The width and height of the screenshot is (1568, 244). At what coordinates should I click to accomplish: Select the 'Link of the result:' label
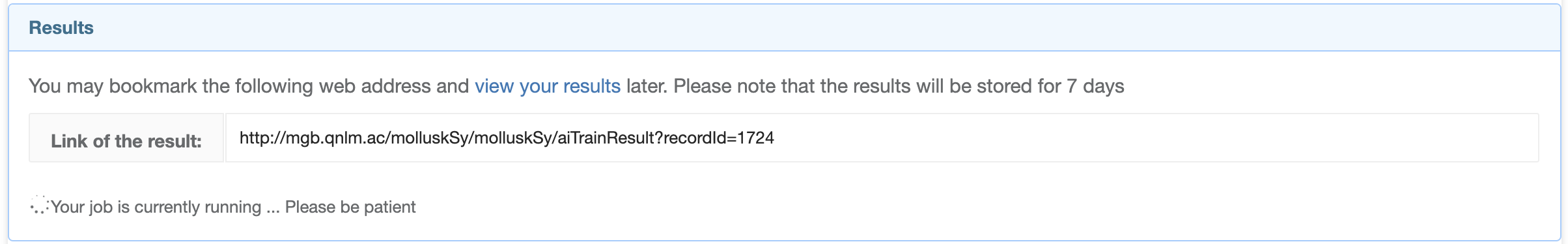click(x=126, y=141)
